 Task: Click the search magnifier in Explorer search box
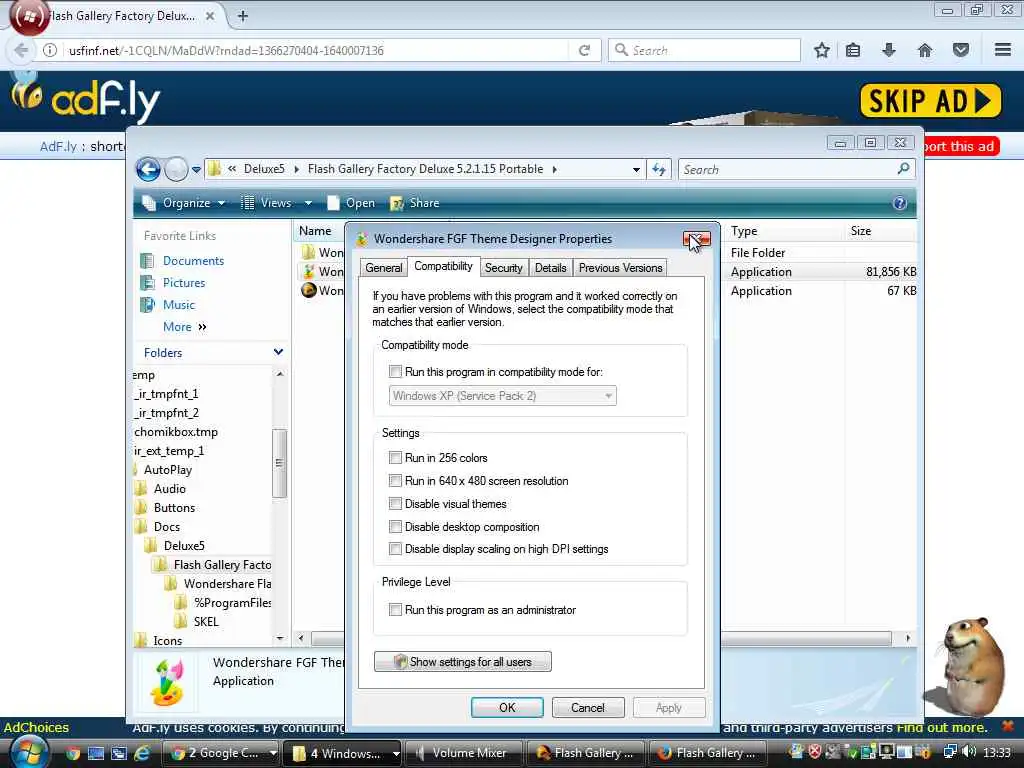tap(904, 169)
